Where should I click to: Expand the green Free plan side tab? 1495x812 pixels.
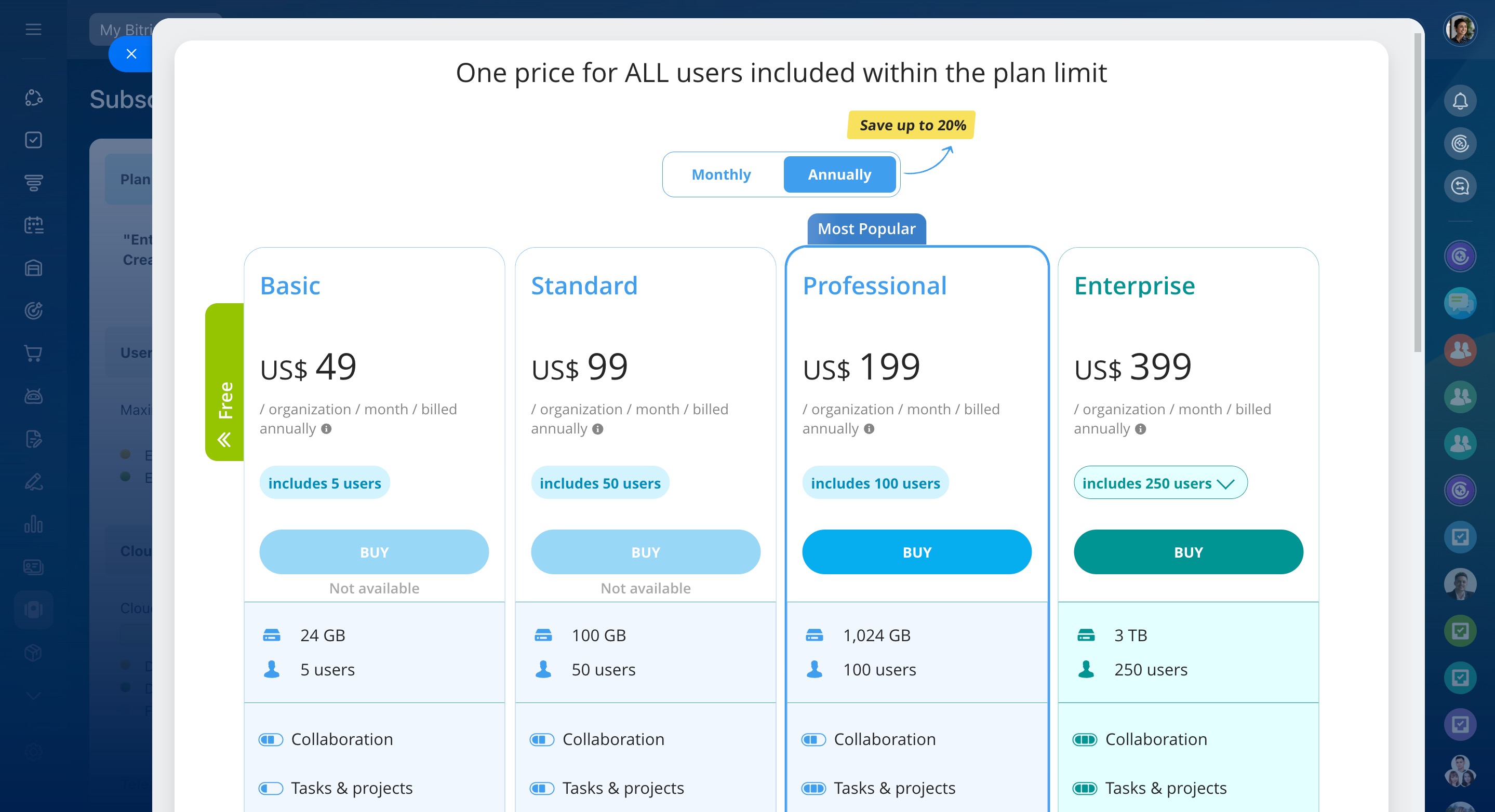coord(224,382)
